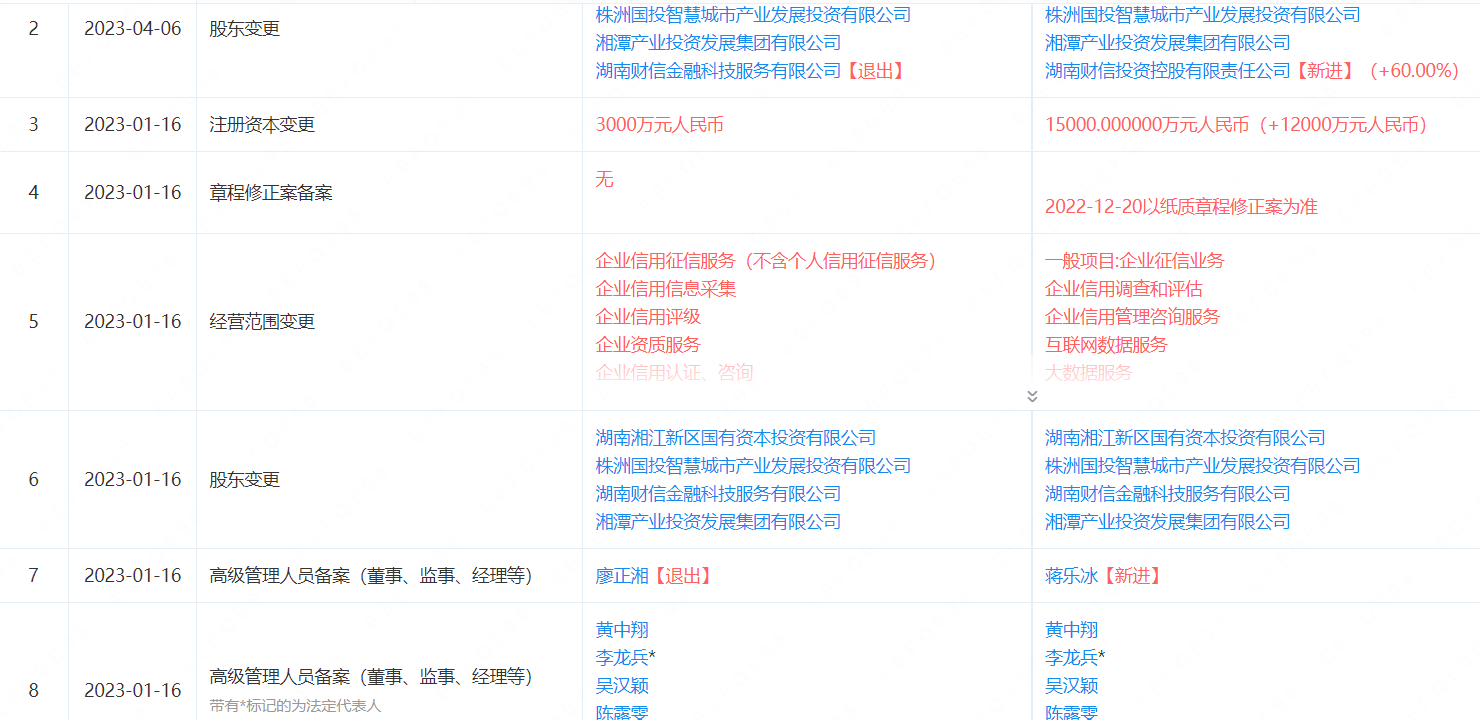Select date 2023-01-16 in the 章程修正案备案 row

(133, 192)
